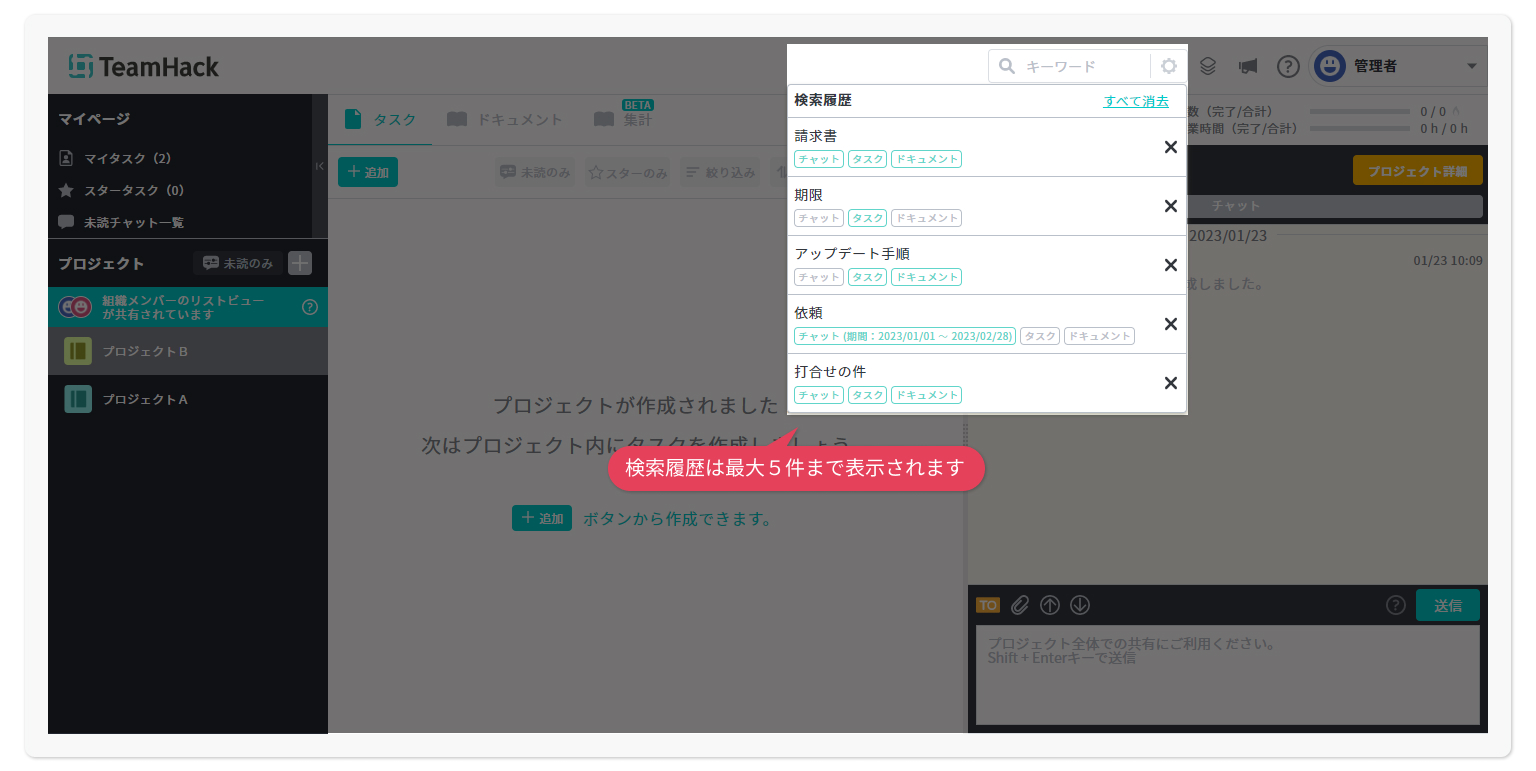Click the orange TO mention icon

tap(987, 605)
